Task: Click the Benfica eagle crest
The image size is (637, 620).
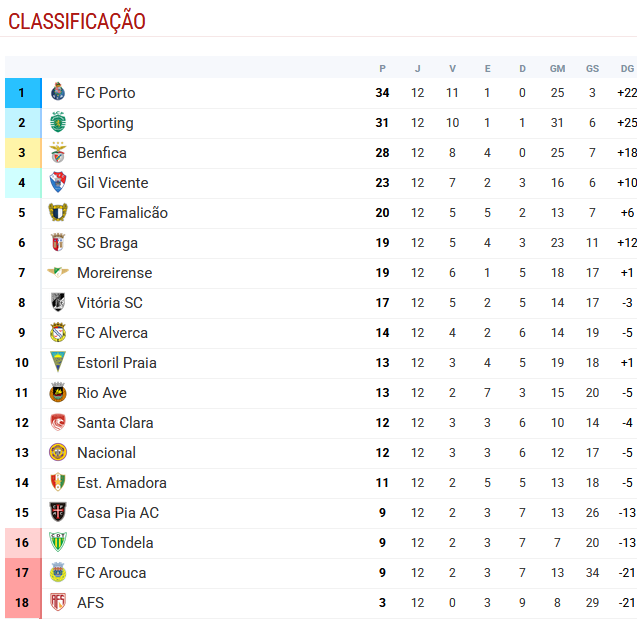Action: tap(58, 153)
